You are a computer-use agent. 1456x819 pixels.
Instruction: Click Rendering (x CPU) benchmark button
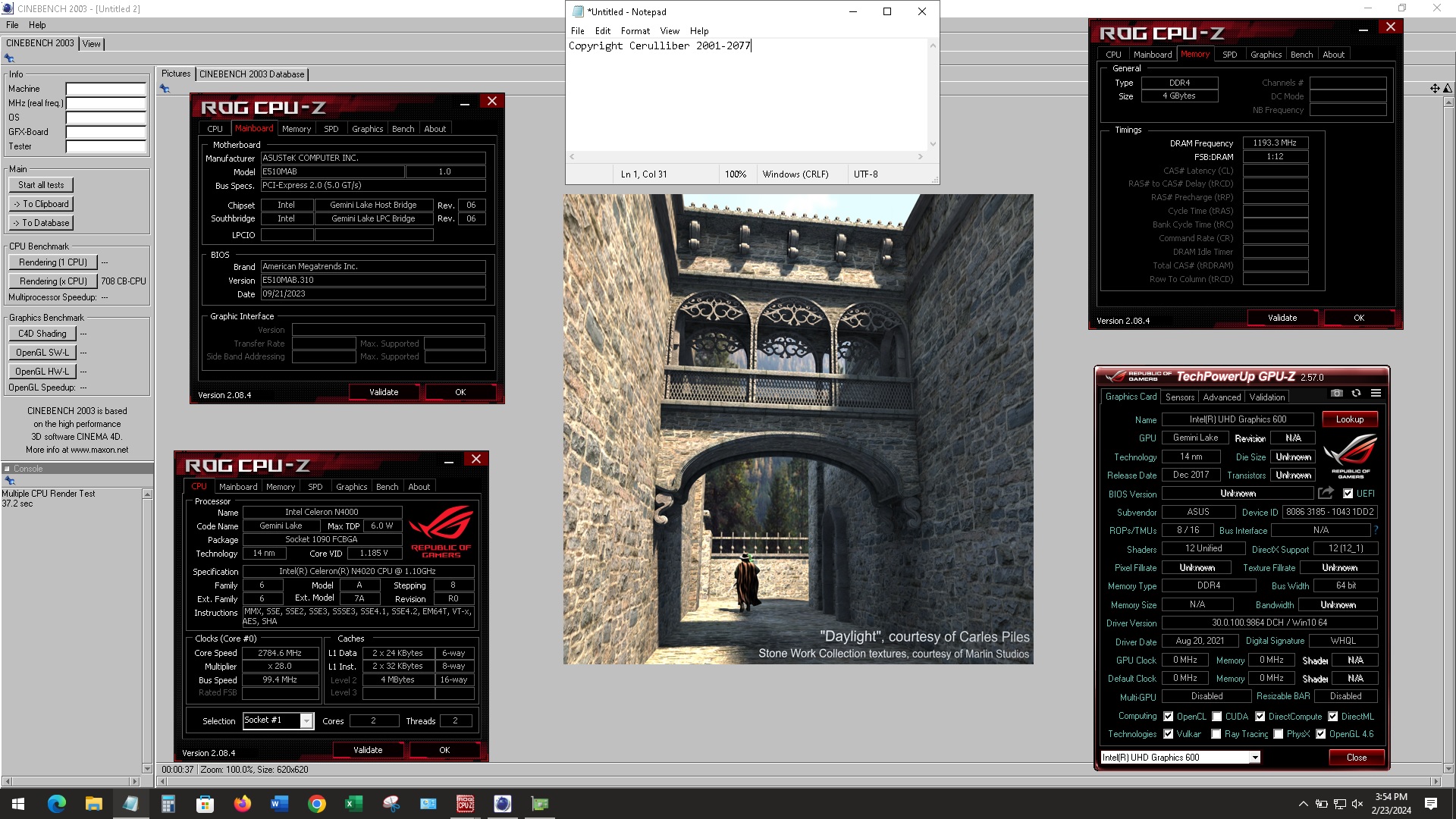pyautogui.click(x=53, y=281)
